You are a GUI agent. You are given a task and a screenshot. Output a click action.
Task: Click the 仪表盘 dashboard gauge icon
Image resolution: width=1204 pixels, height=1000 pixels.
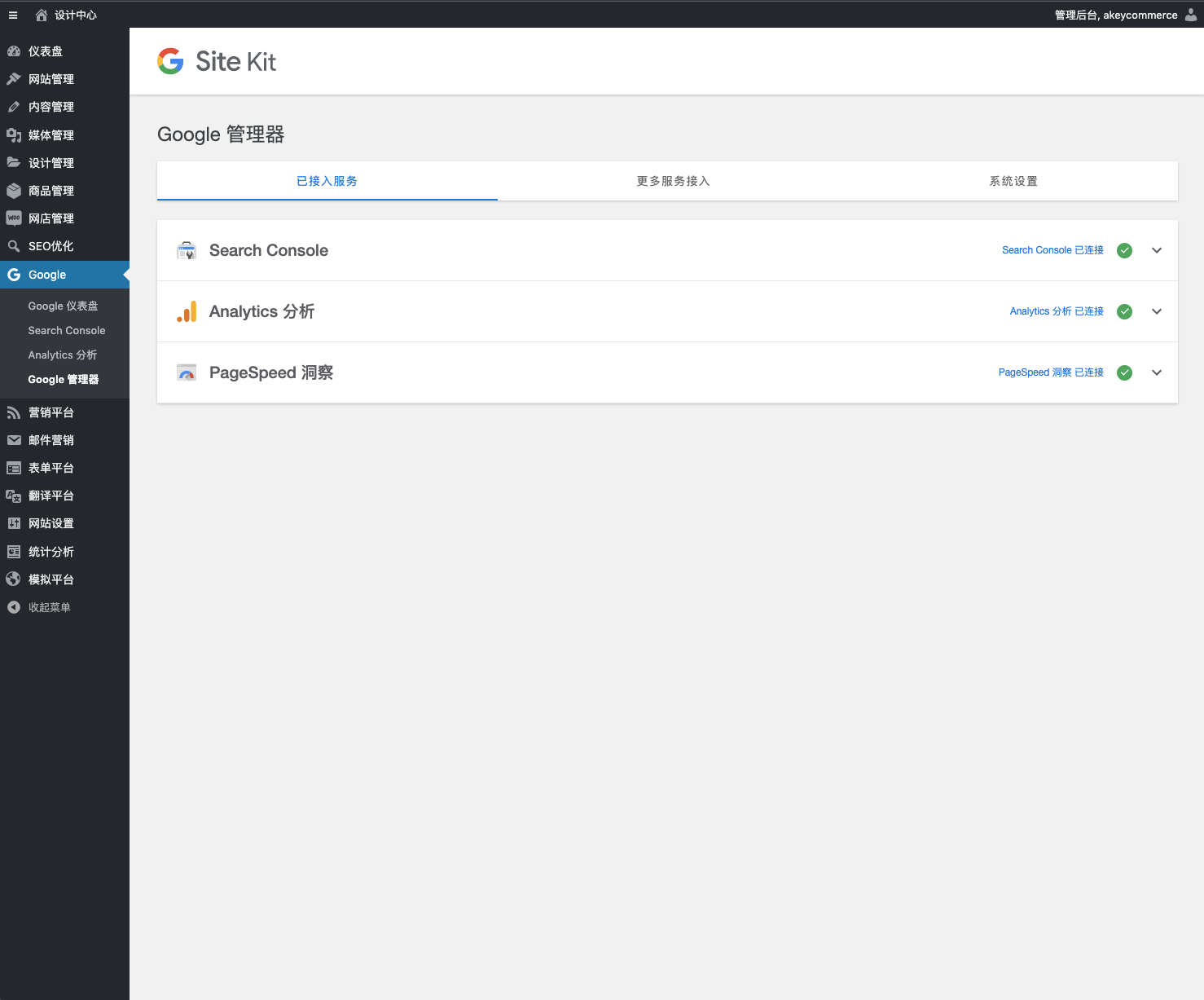point(14,51)
